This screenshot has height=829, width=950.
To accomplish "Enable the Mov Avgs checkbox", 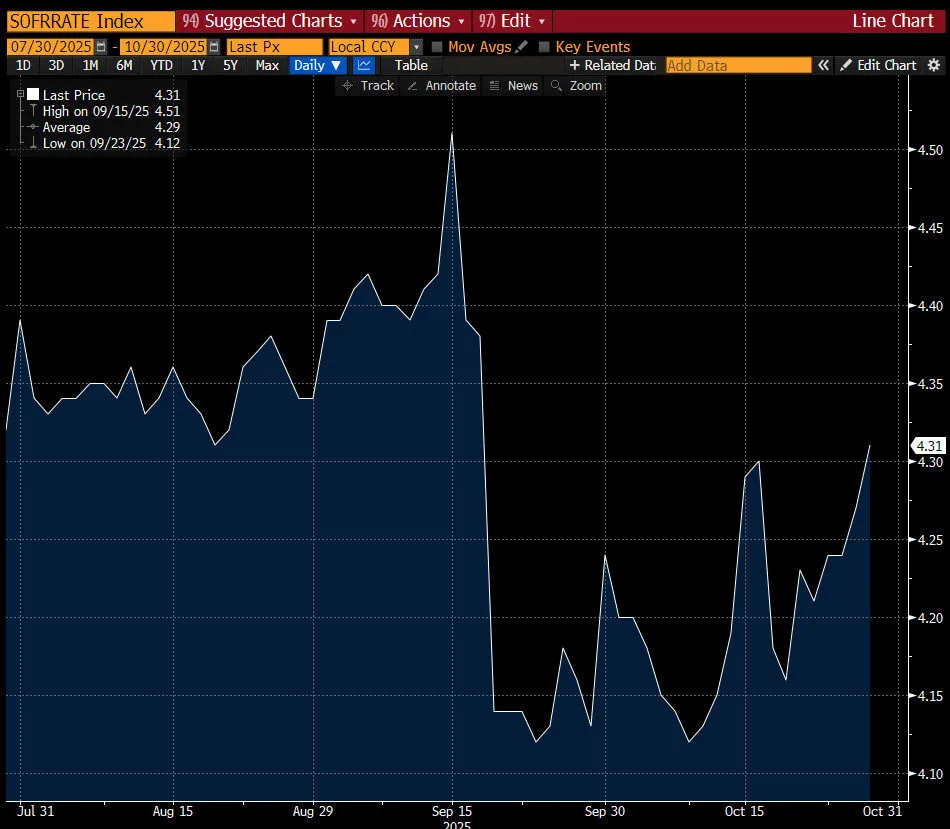I will click(x=436, y=47).
